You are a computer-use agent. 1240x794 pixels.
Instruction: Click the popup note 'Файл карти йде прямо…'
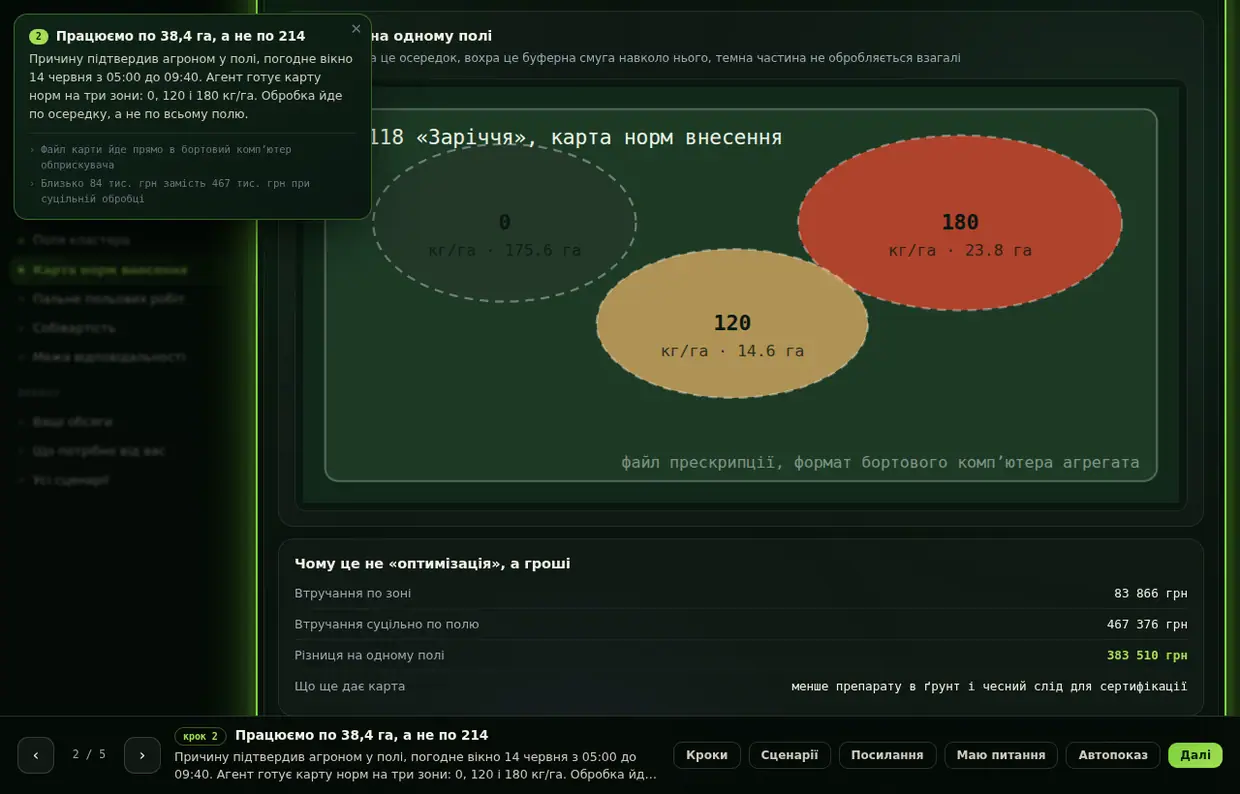point(166,157)
